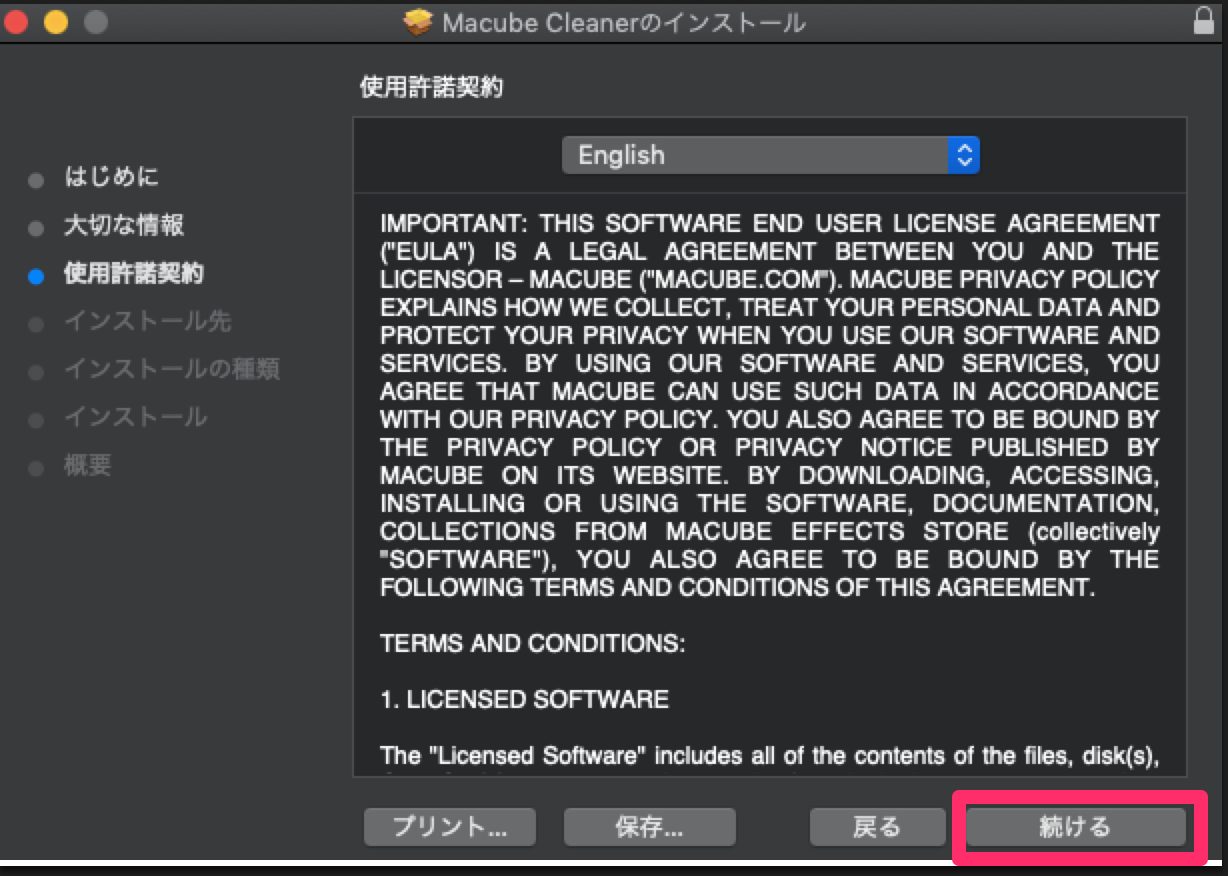This screenshot has height=876, width=1228.
Task: Select the 概要 step
Action: (x=88, y=465)
